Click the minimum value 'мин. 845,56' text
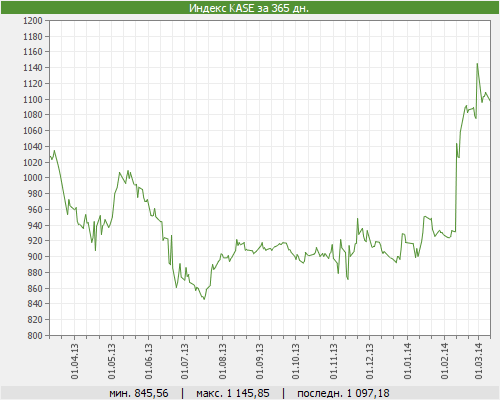This screenshot has height=400, width=500. tap(139, 393)
